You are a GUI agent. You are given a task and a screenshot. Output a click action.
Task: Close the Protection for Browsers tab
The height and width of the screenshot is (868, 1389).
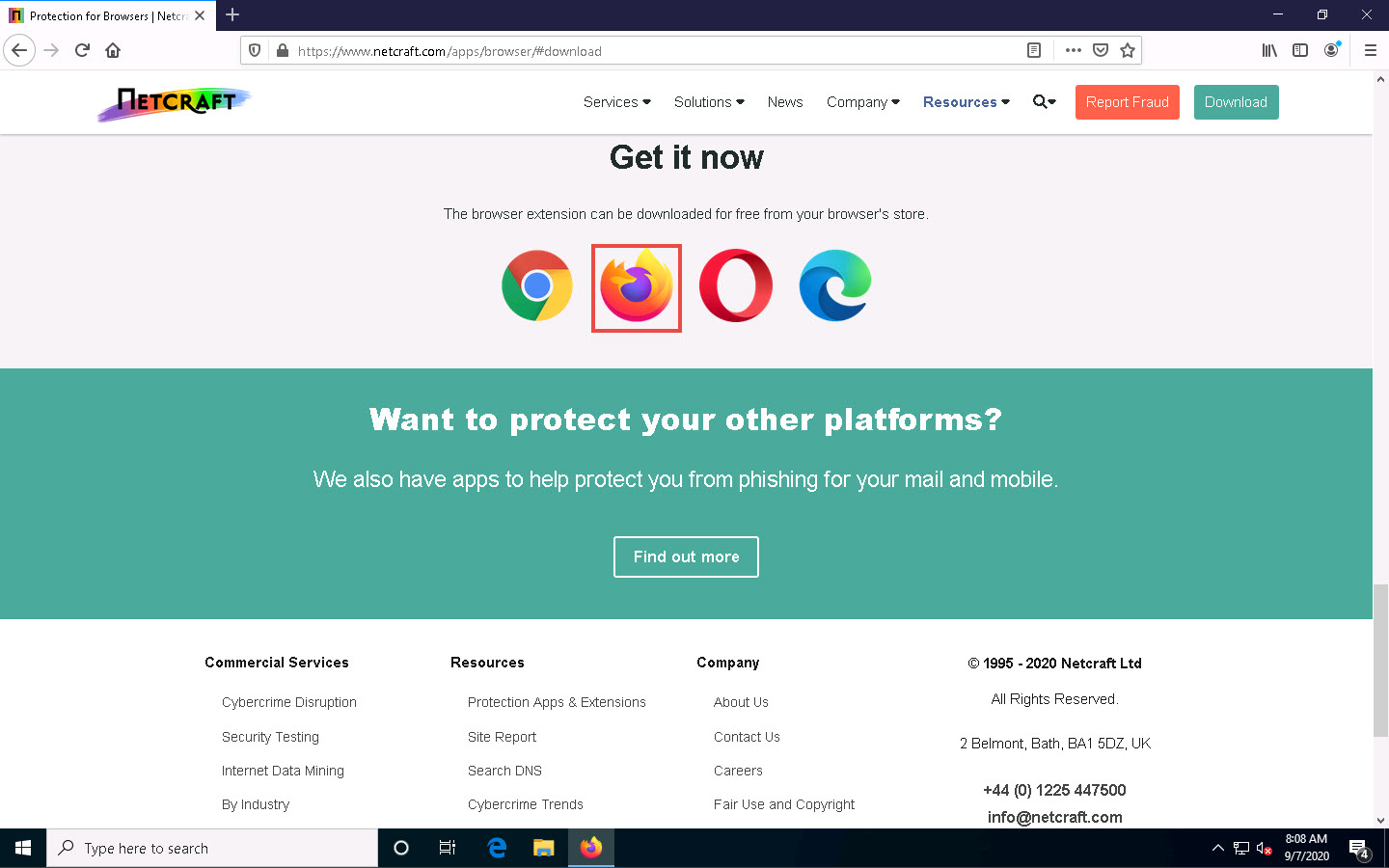pos(200,15)
